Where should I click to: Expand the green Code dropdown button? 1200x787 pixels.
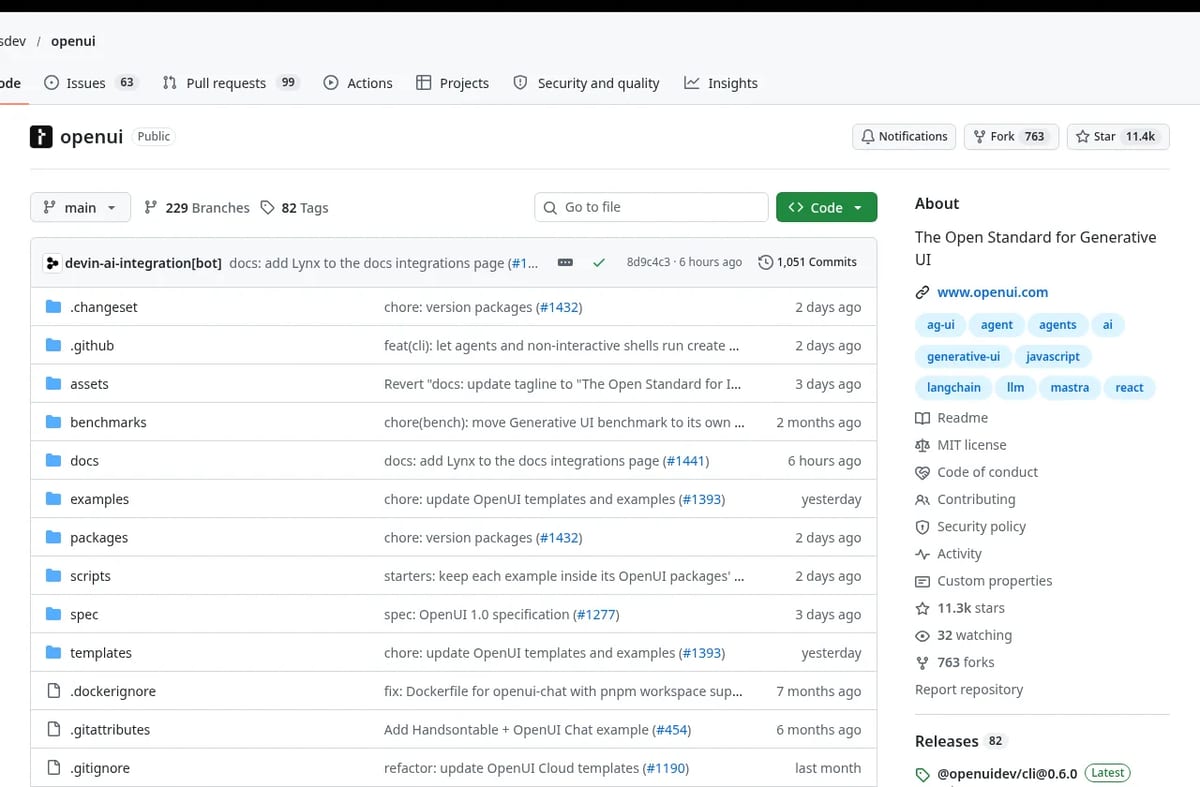click(826, 207)
